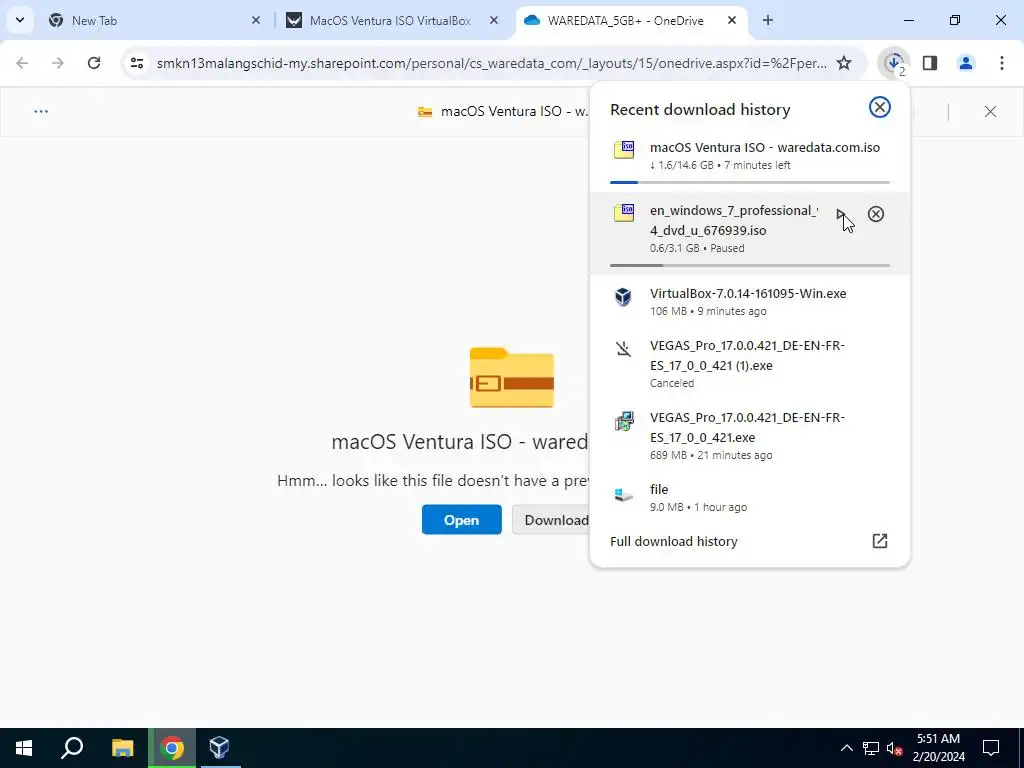This screenshot has height=768, width=1024.
Task: Open VirtualBox-7.0.14-161095-Win.exe download entry
Action: (750, 301)
